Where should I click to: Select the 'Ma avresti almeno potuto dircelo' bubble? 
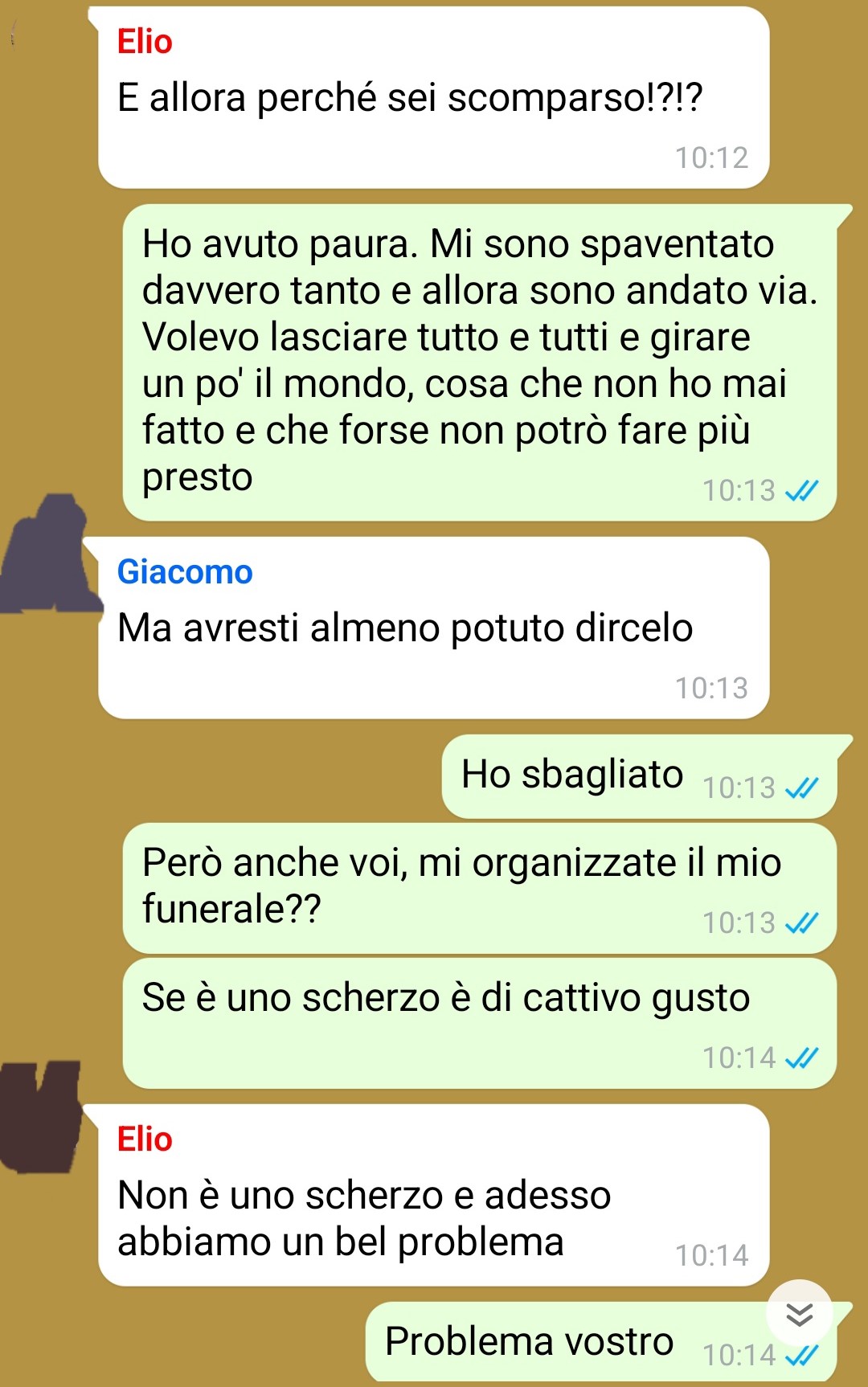tap(434, 628)
